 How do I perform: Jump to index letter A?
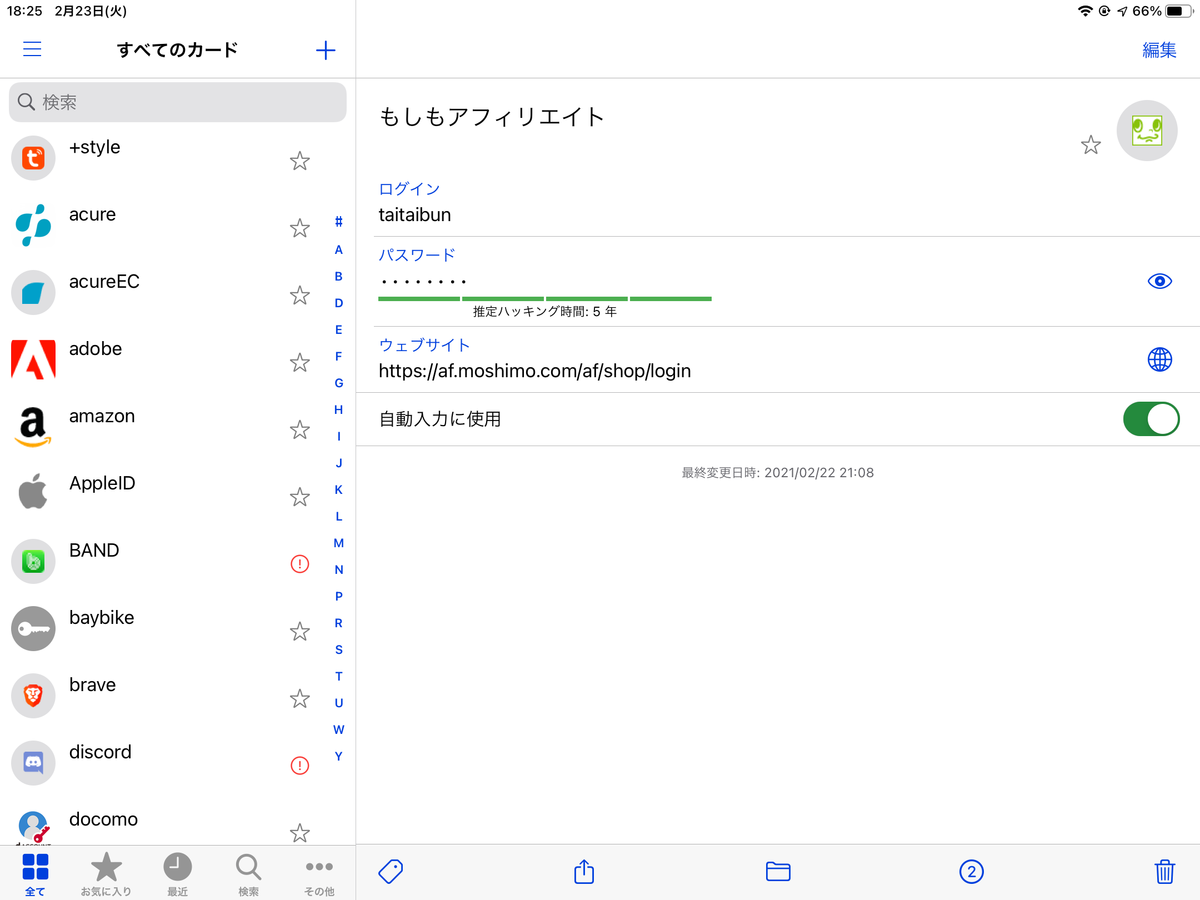click(339, 249)
